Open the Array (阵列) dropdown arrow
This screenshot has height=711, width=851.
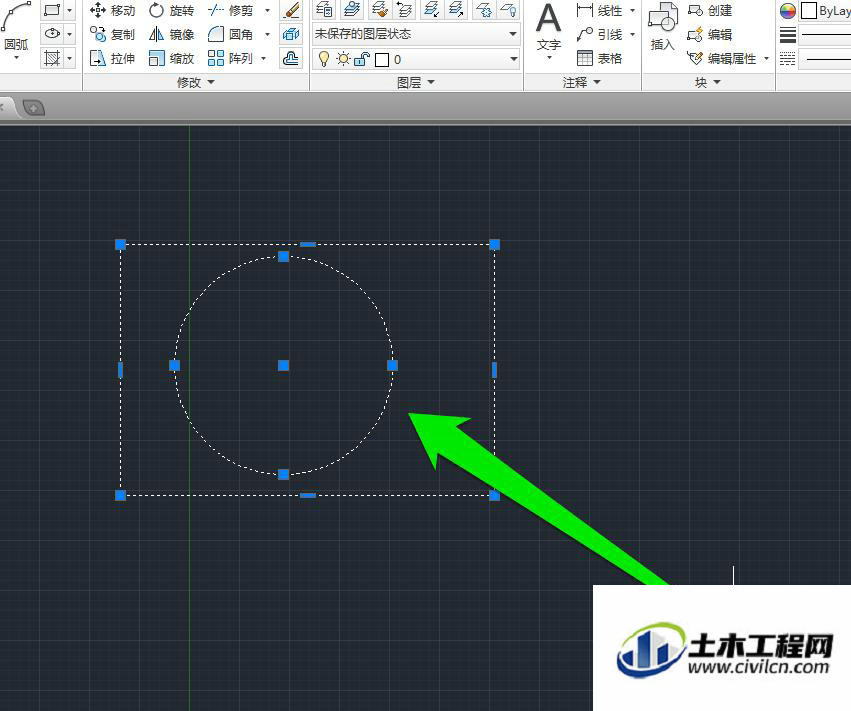pos(264,58)
